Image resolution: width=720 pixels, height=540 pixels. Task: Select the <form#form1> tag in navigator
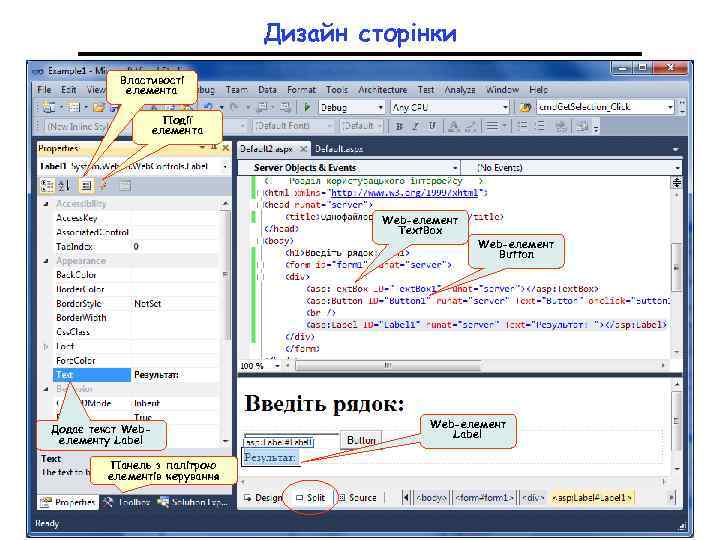pos(484,498)
